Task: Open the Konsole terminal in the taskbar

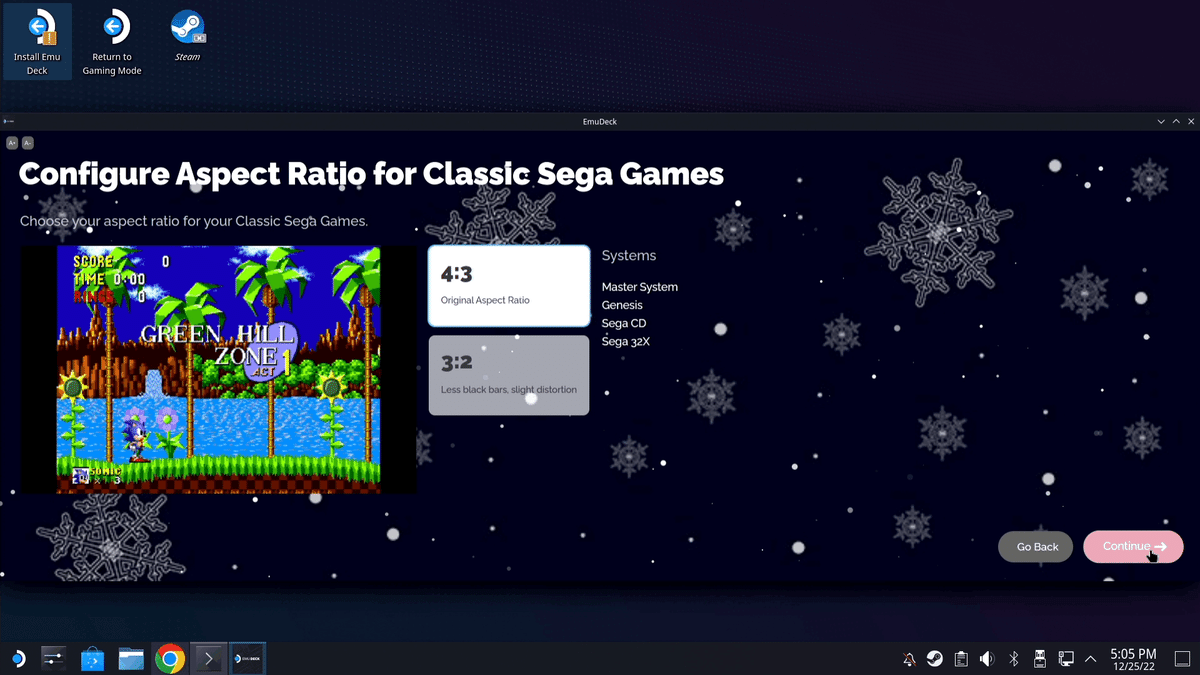Action: [x=208, y=659]
